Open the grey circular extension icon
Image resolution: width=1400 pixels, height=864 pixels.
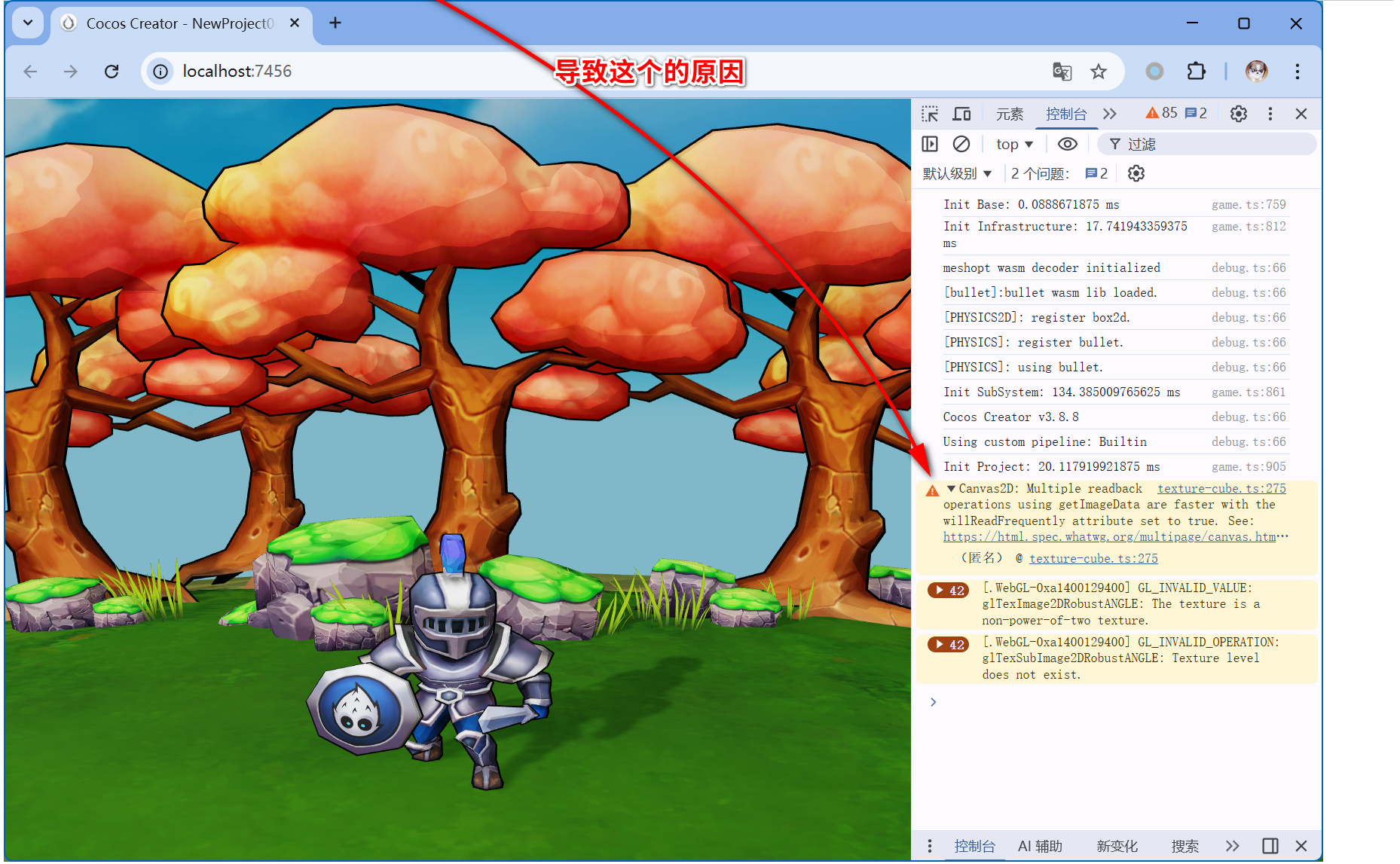[x=1154, y=72]
